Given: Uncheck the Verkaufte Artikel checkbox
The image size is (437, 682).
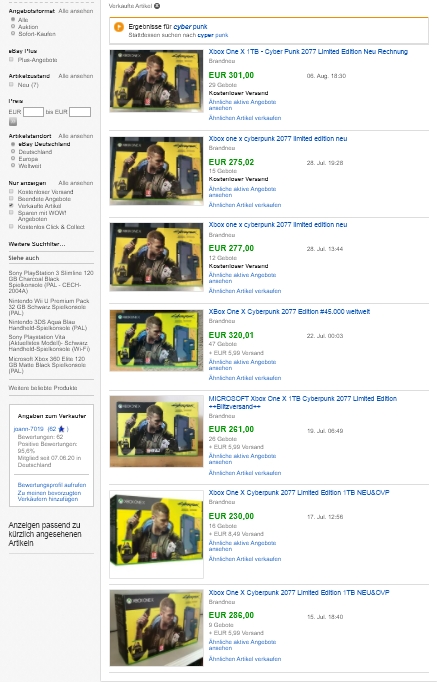Looking at the screenshot, I should 11,205.
